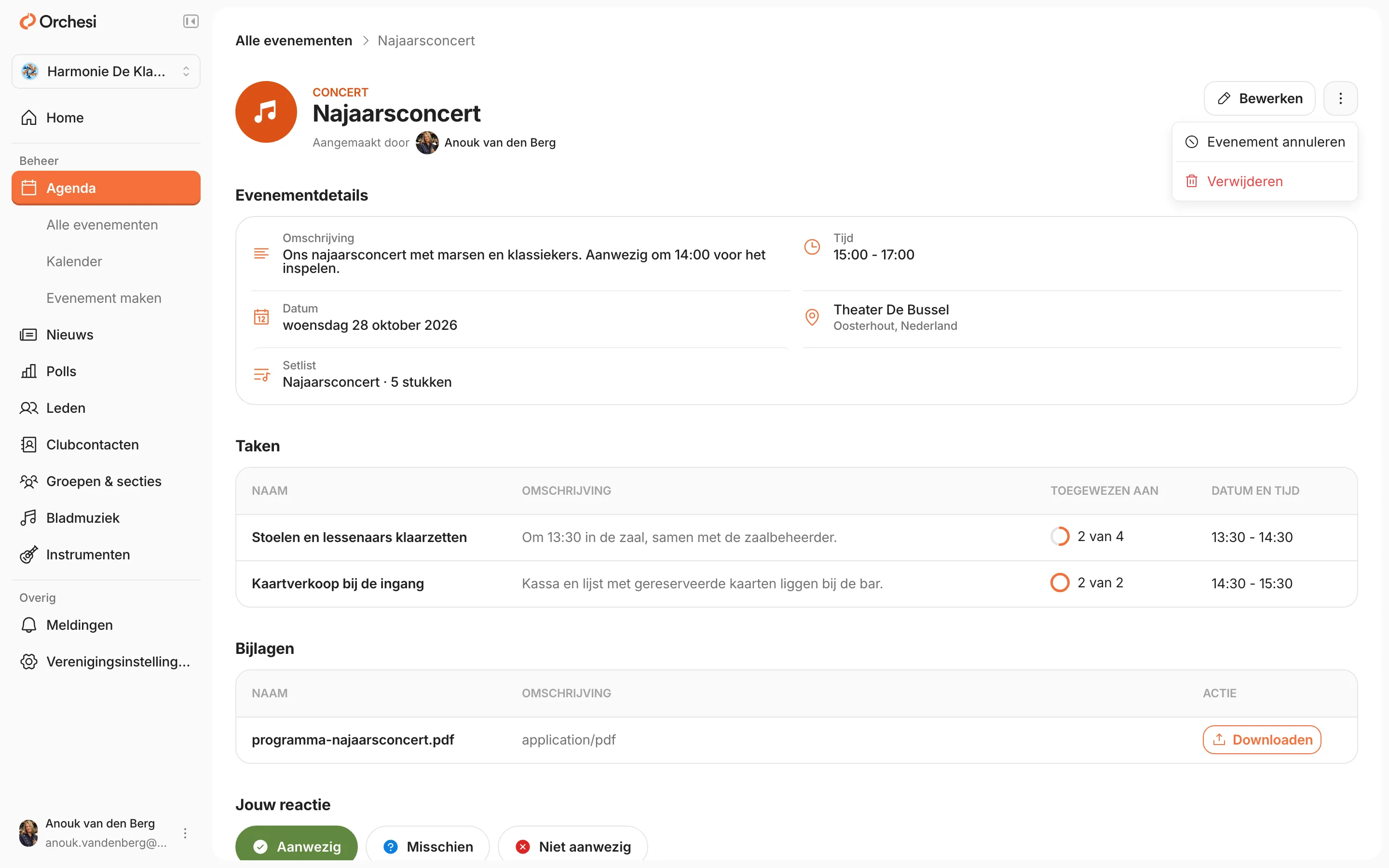Click programma-najaarsconcert.pdf file name

tap(353, 740)
